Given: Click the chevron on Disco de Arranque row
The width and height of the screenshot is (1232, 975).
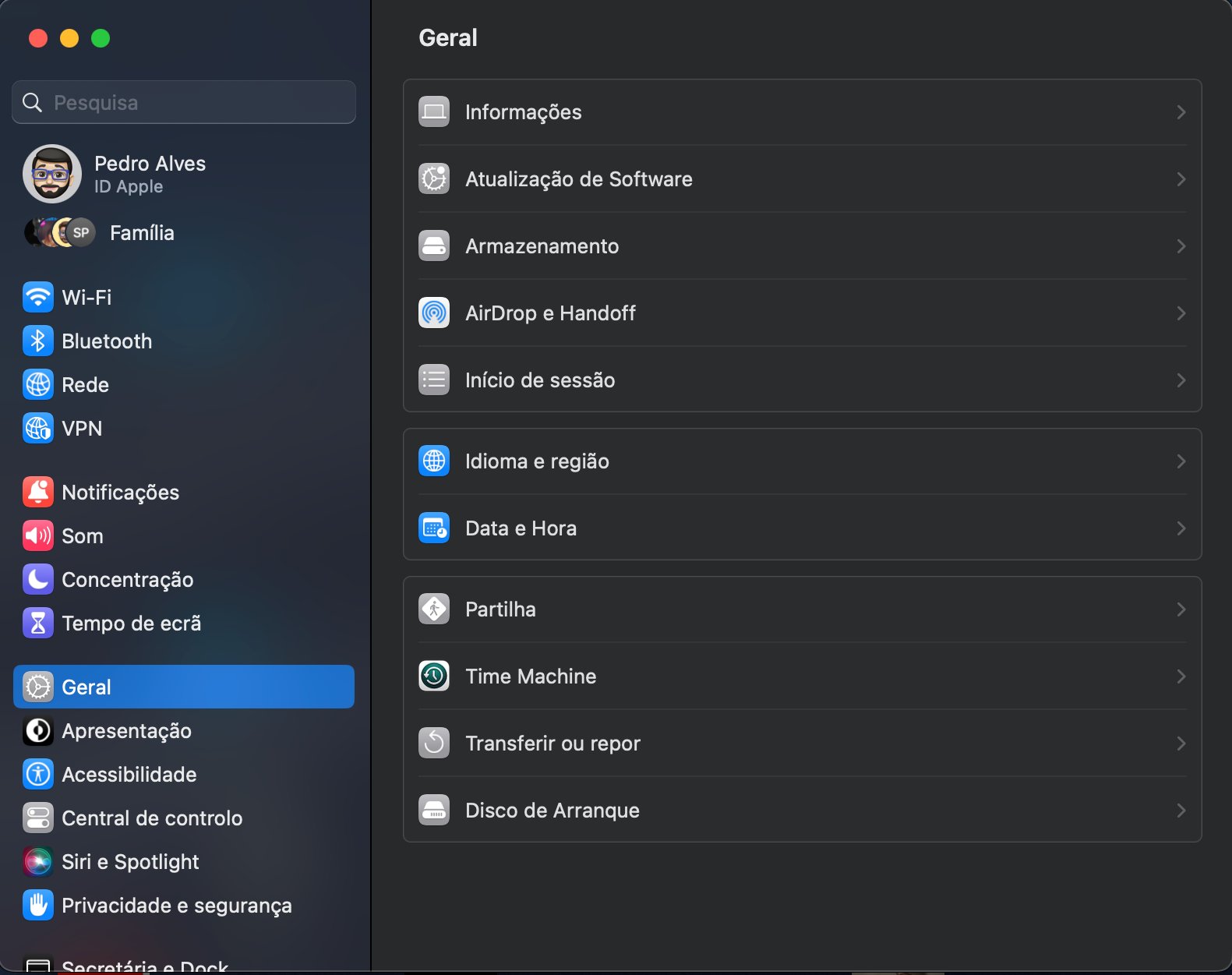Looking at the screenshot, I should click(x=1181, y=811).
